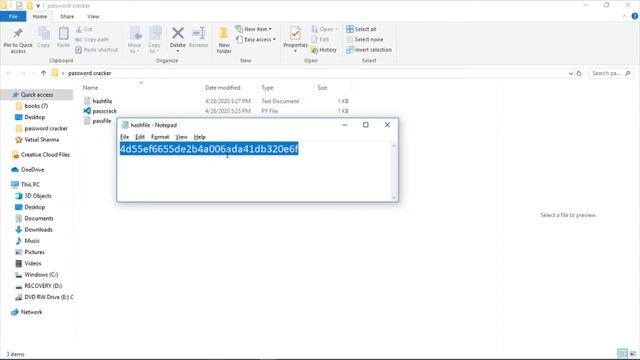Go up one folder level arrow
The image size is (640, 360).
tap(43, 73)
